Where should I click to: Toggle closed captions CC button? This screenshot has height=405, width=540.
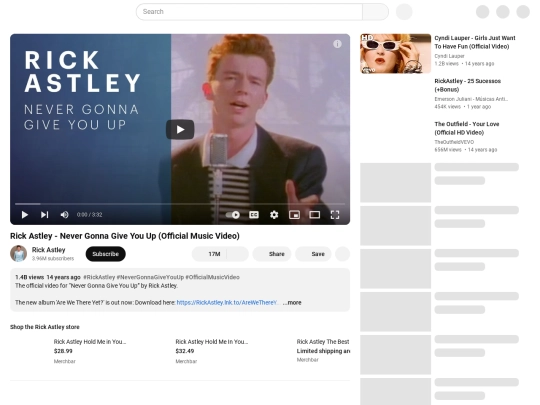pyautogui.click(x=254, y=215)
